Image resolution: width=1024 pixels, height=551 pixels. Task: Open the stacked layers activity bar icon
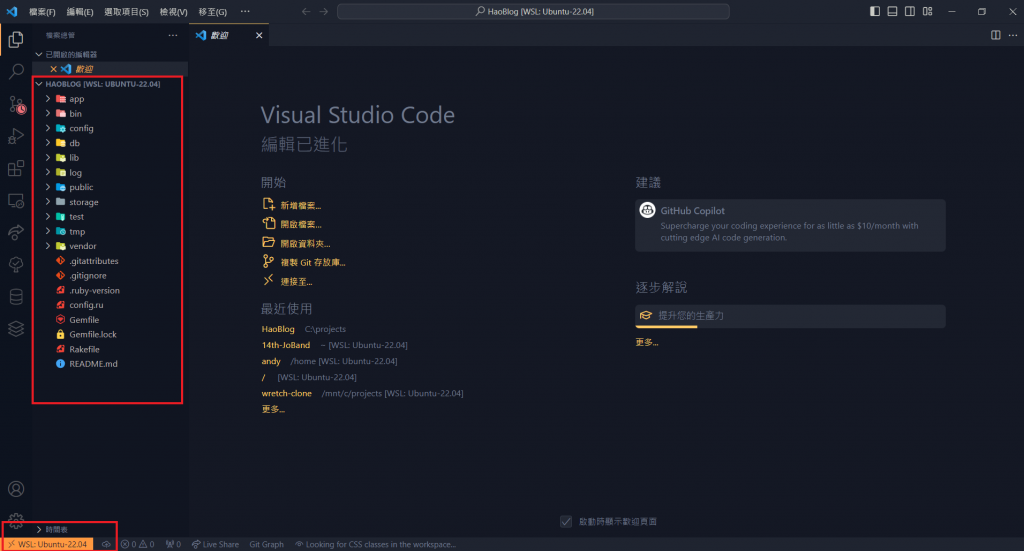coord(16,328)
